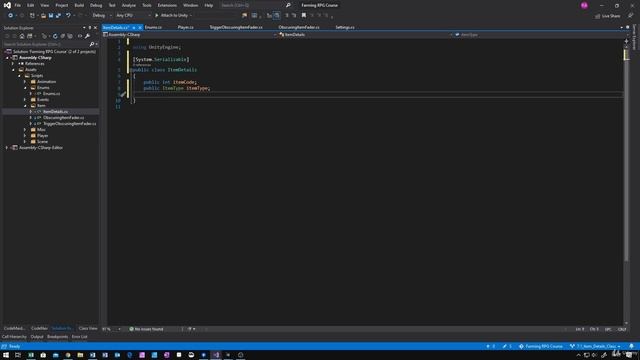640x360 pixels.
Task: Open the Window menu
Action: click(x=190, y=5)
